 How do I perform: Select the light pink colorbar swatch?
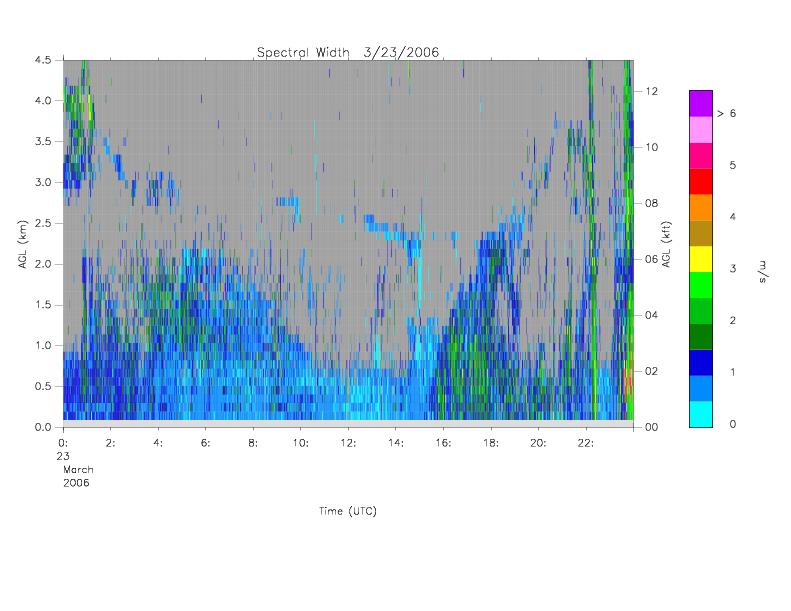(x=701, y=130)
